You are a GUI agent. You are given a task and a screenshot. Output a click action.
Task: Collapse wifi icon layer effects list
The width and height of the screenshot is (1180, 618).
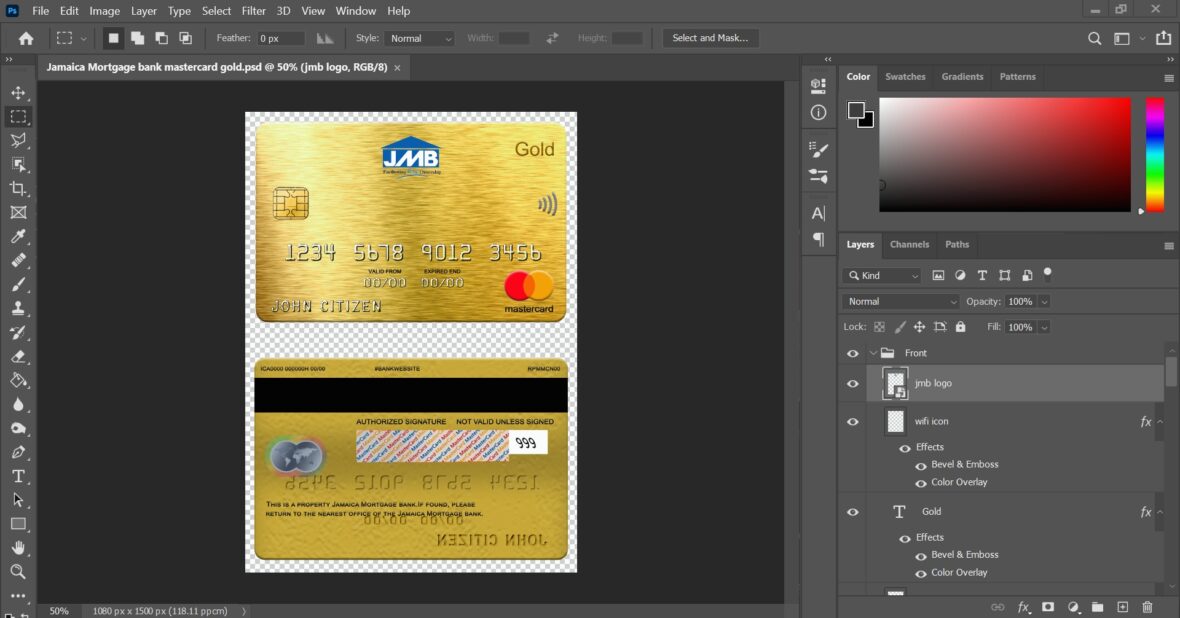click(x=1160, y=422)
